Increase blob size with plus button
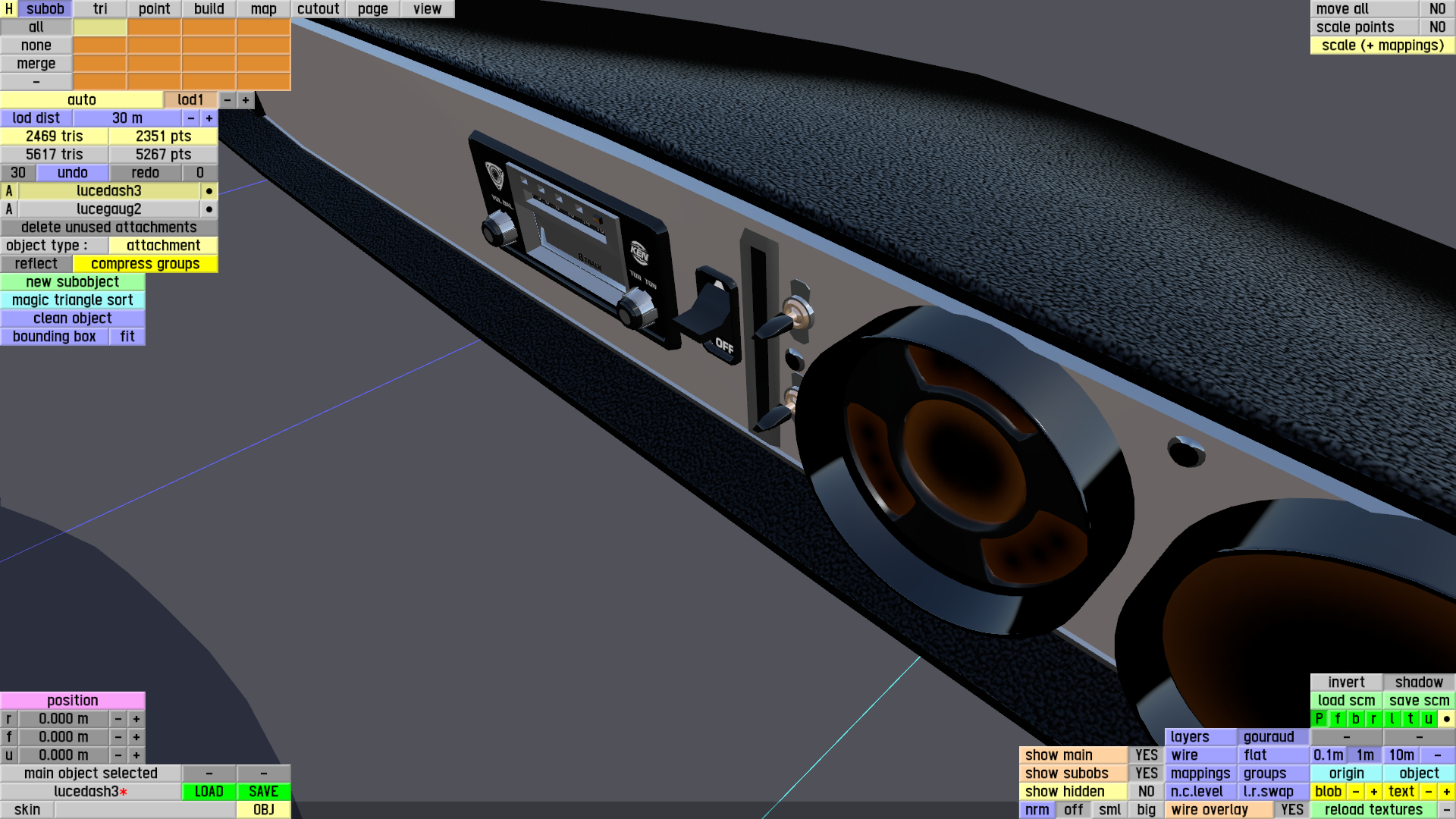Viewport: 1456px width, 819px height. tap(1373, 792)
